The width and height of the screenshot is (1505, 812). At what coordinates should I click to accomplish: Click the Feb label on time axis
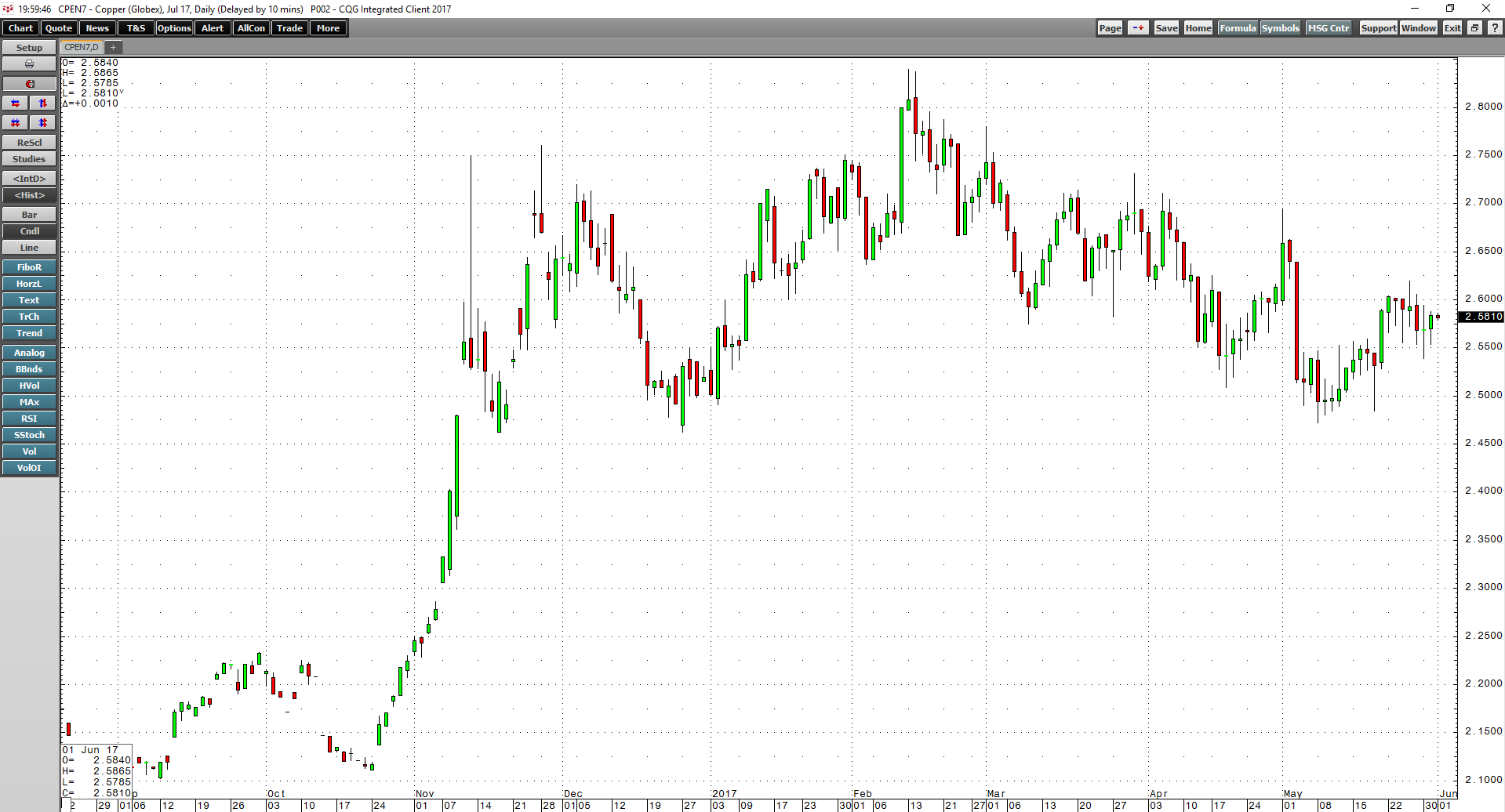coord(863,794)
